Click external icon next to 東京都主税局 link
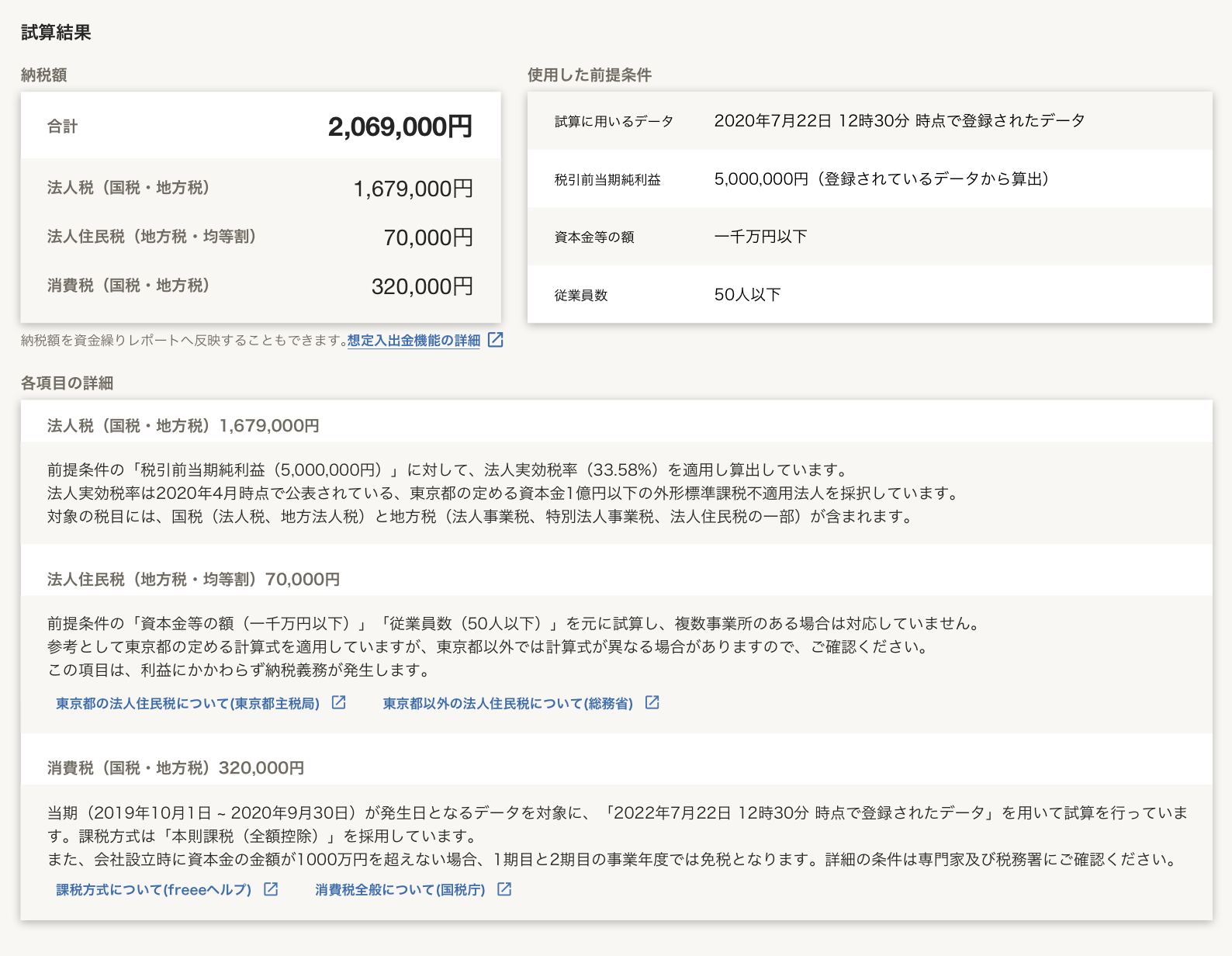The width and height of the screenshot is (1232, 956). pyautogui.click(x=339, y=702)
